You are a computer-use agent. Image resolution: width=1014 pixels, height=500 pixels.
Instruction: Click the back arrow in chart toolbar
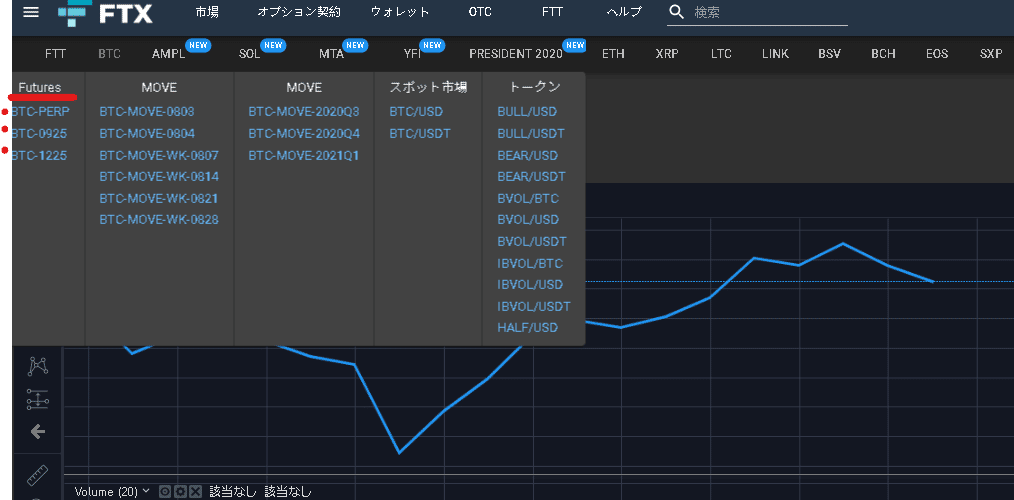click(38, 431)
